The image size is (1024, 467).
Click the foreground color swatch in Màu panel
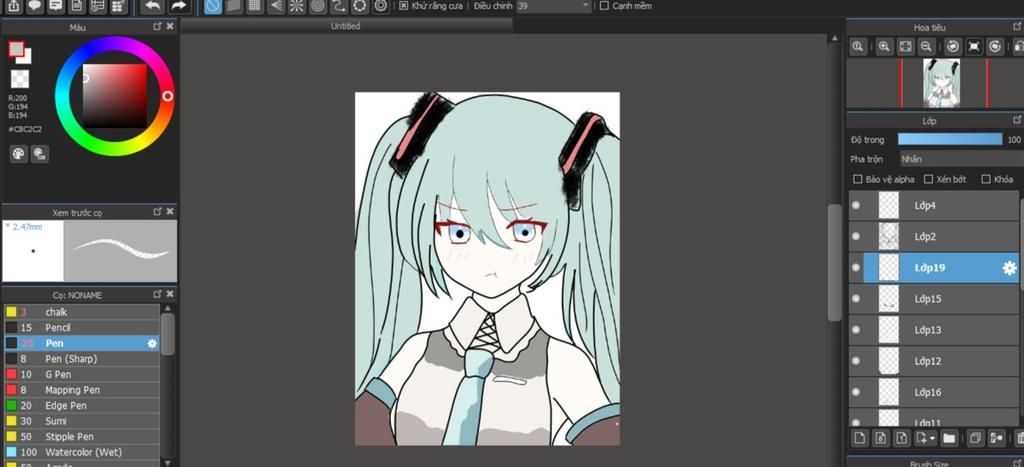click(16, 48)
